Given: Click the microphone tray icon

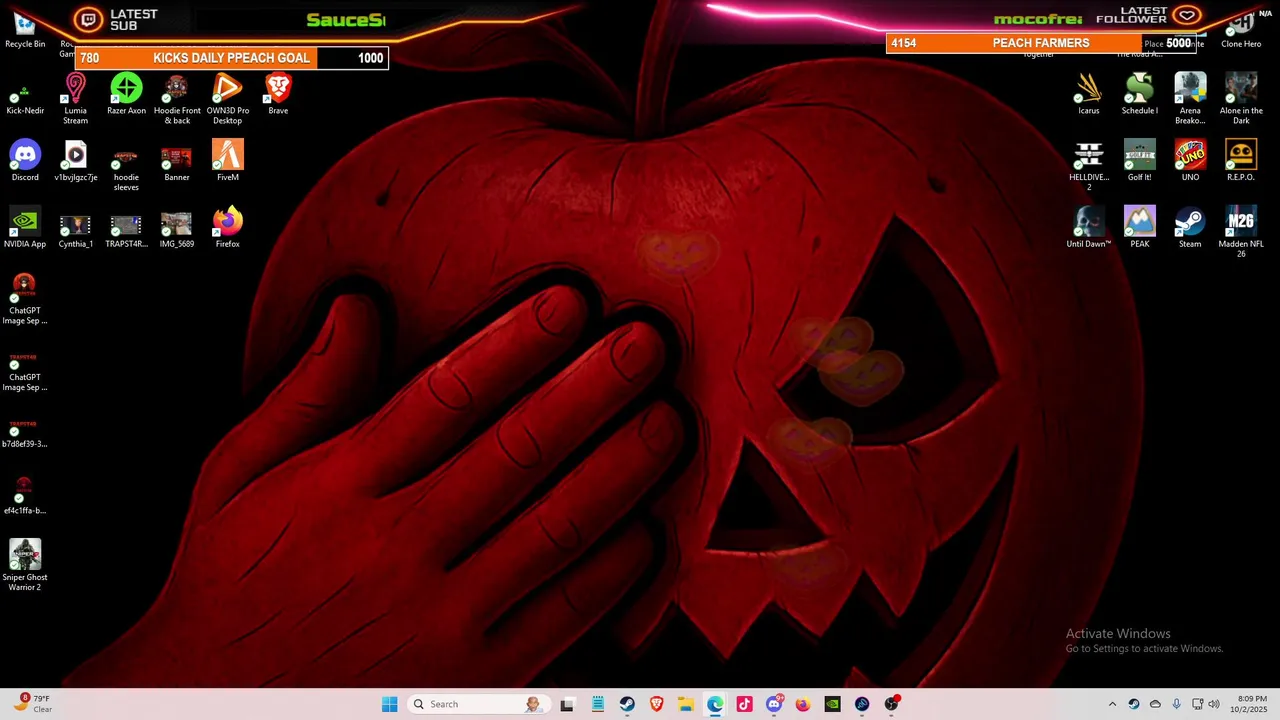Looking at the screenshot, I should pyautogui.click(x=1176, y=704).
